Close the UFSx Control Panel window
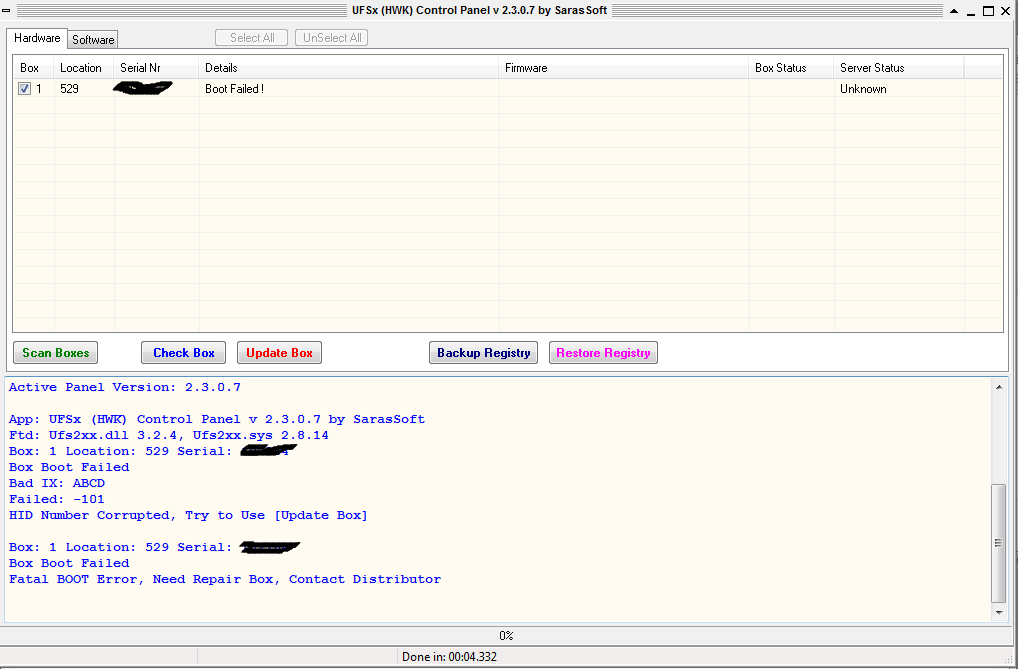The height and width of the screenshot is (669, 1018). coord(1007,10)
